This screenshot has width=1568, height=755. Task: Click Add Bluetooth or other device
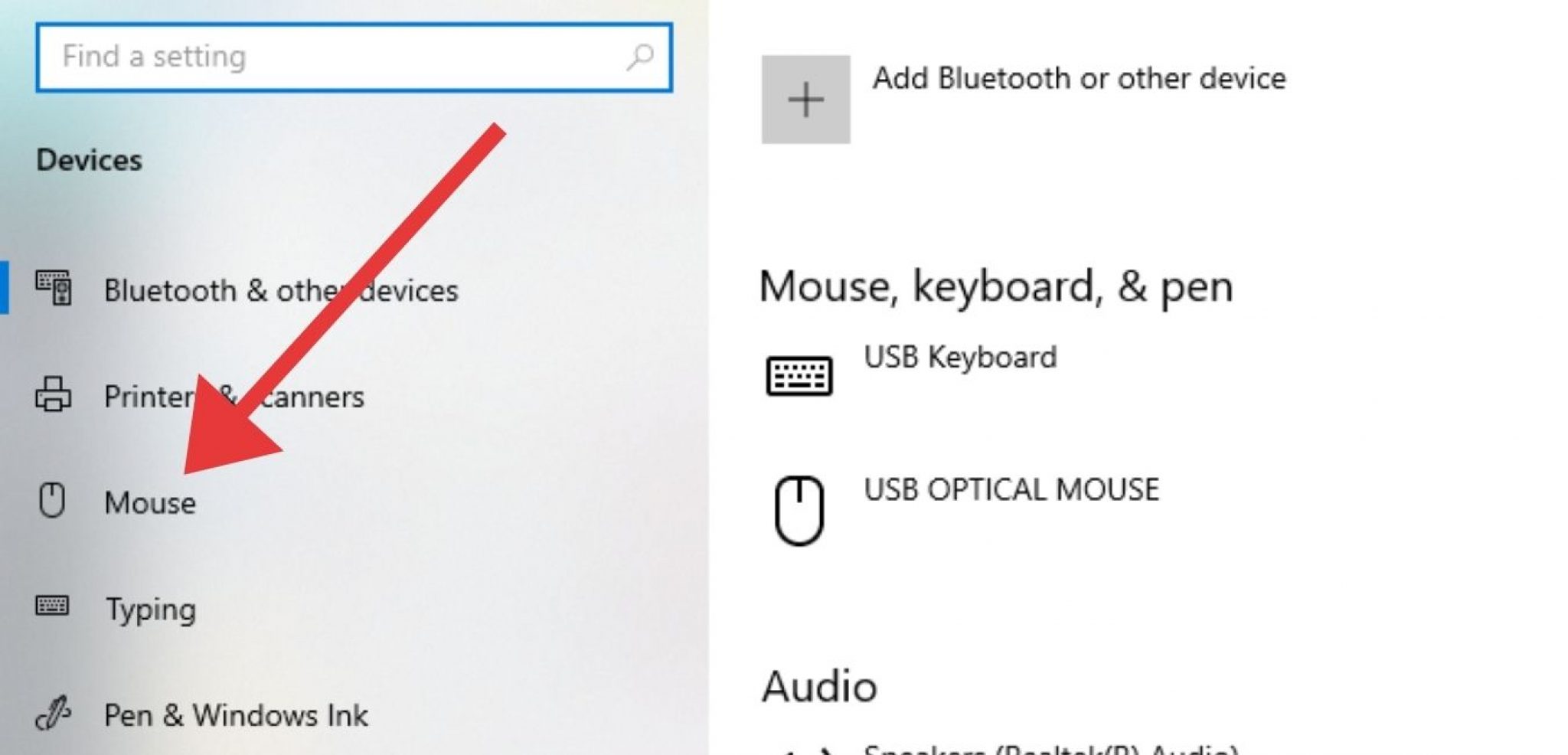click(x=1079, y=78)
